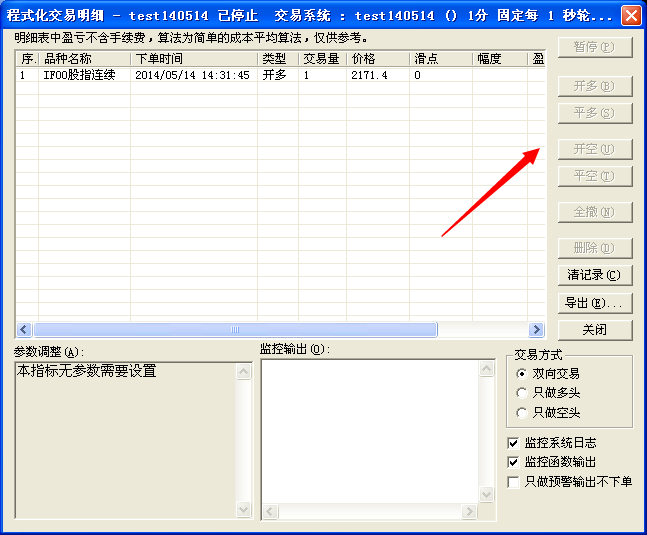Click the 导出(E)... button
Image resolution: width=647 pixels, height=535 pixels.
coord(595,303)
